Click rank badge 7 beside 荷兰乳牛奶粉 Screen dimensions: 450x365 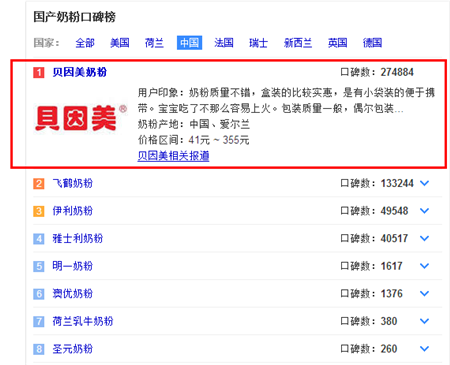[39, 322]
